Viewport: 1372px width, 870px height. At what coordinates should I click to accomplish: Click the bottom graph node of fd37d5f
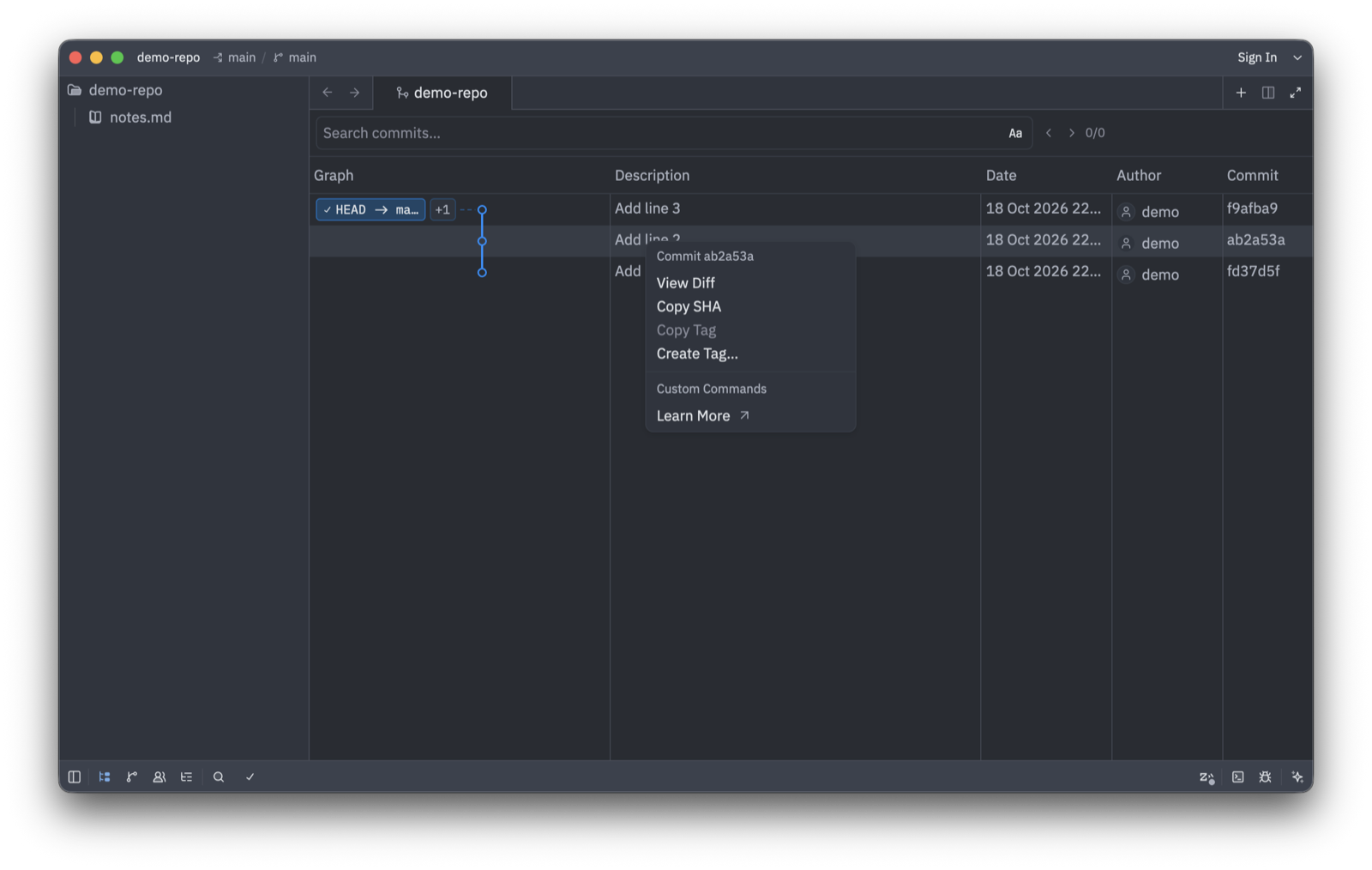(482, 272)
